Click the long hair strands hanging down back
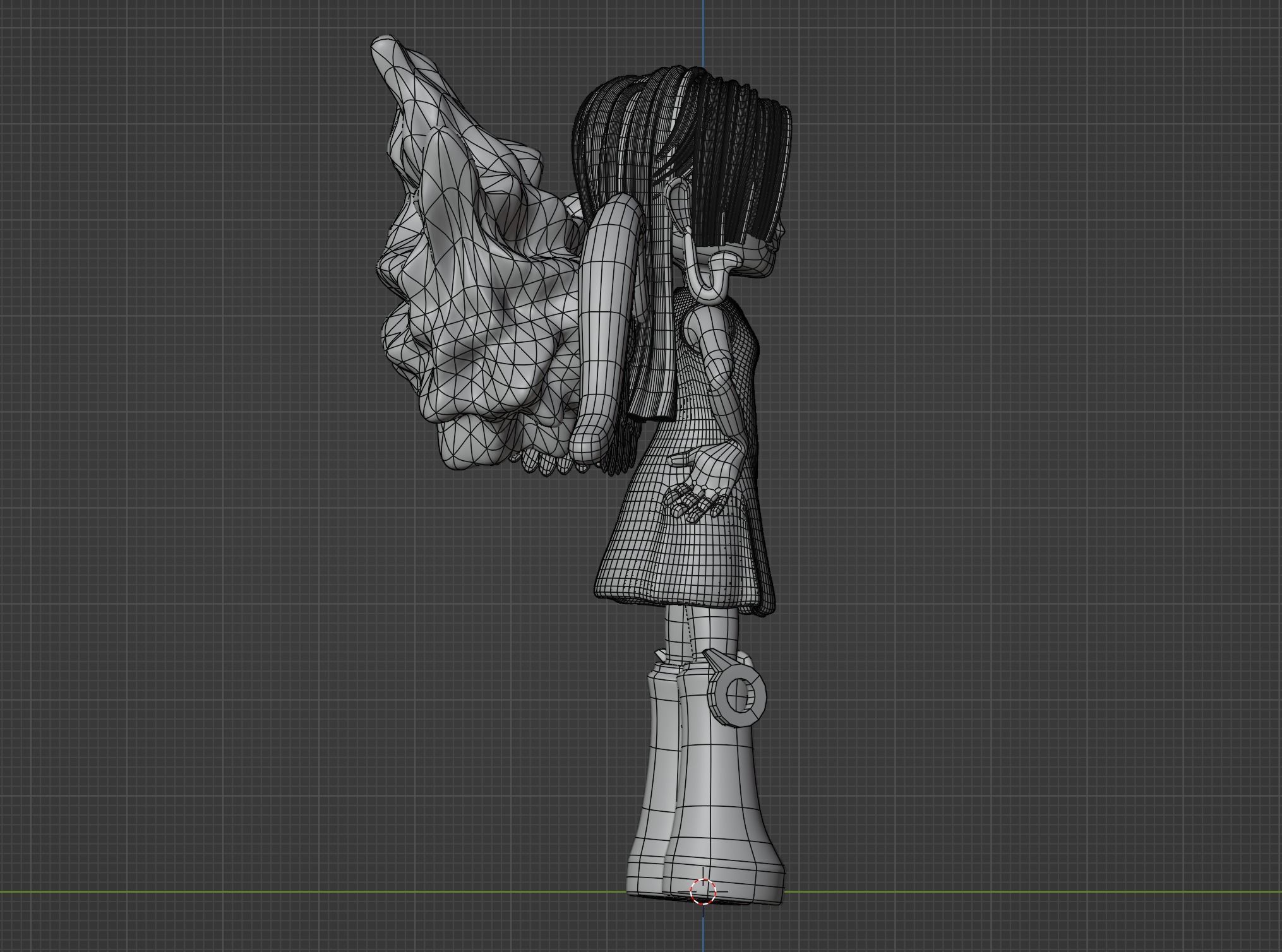 click(657, 354)
